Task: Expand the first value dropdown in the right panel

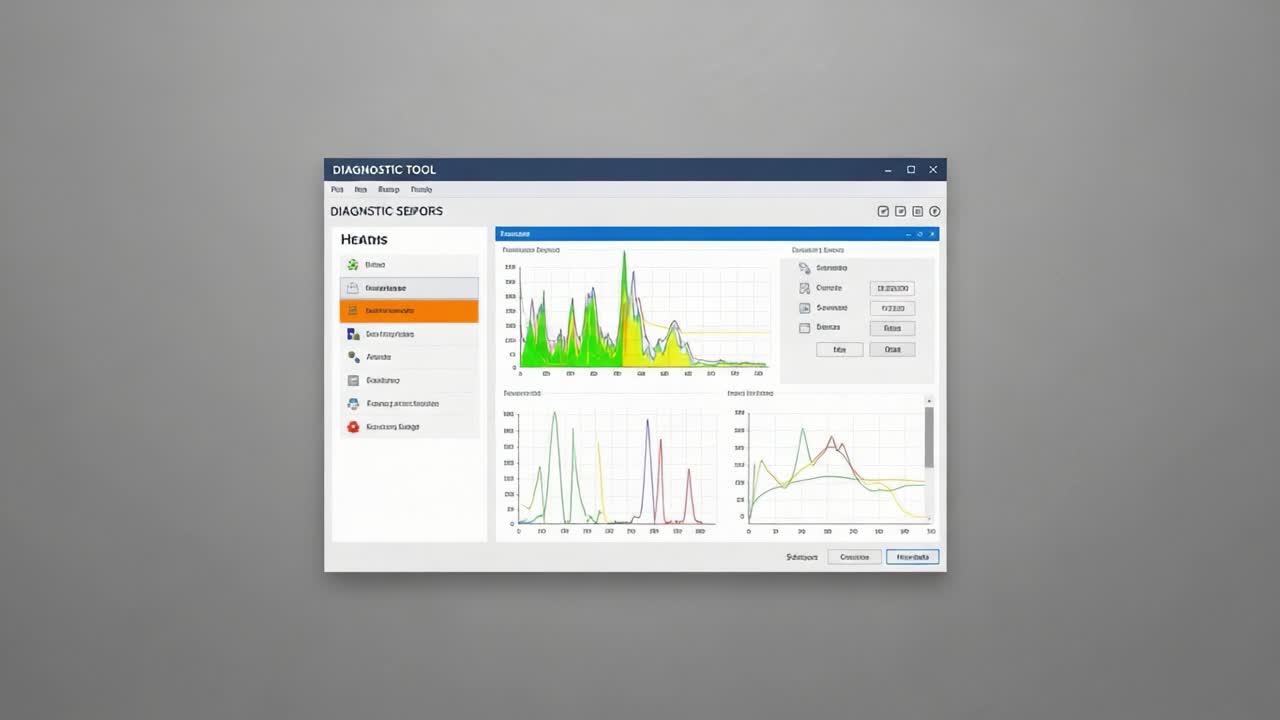Action: pyautogui.click(x=893, y=288)
